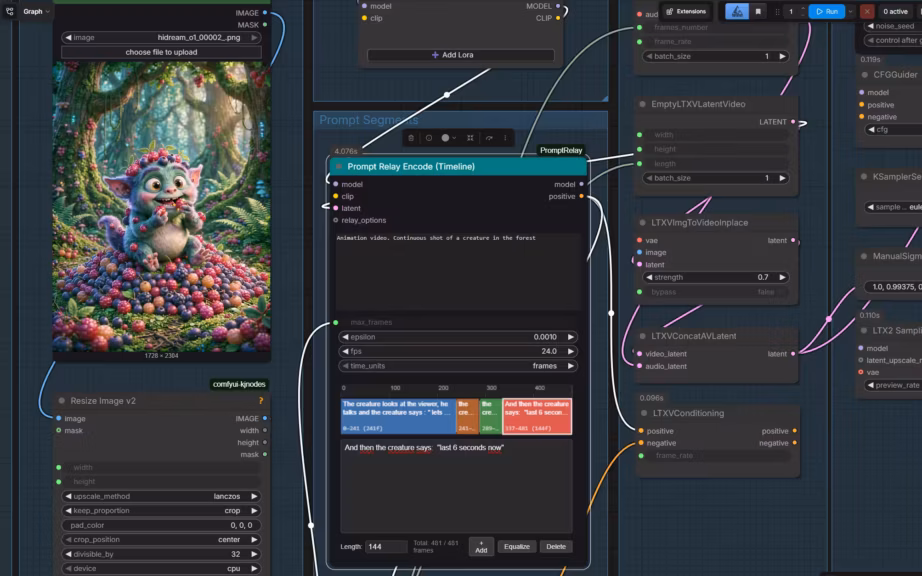Toggle bypass false switch on LTXVImgToVideoInplace
Image resolution: width=922 pixels, height=576 pixels.
click(716, 292)
